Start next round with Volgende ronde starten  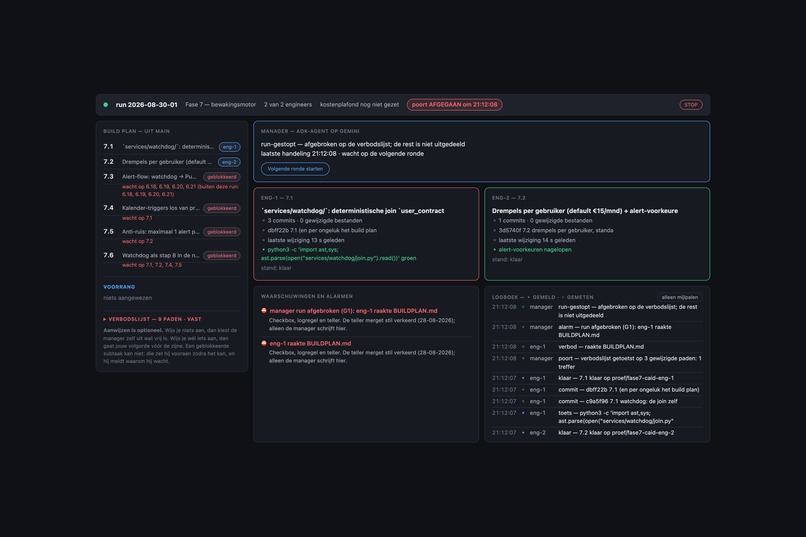coord(295,169)
